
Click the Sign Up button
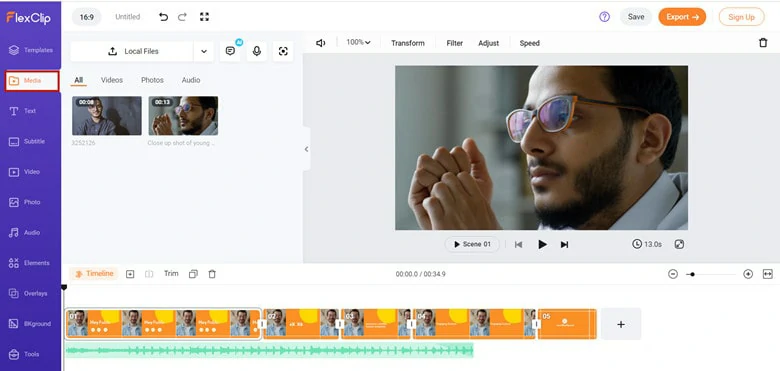click(x=741, y=17)
